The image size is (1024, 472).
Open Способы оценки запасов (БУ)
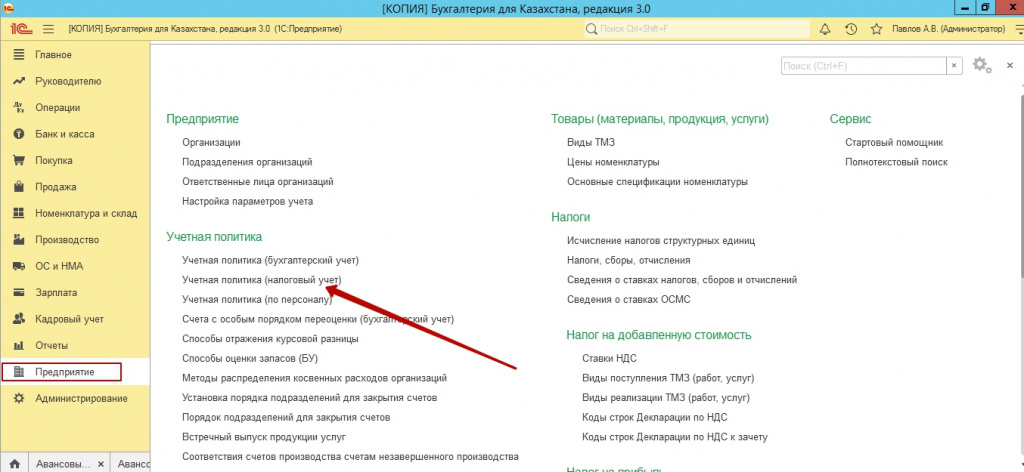point(250,358)
